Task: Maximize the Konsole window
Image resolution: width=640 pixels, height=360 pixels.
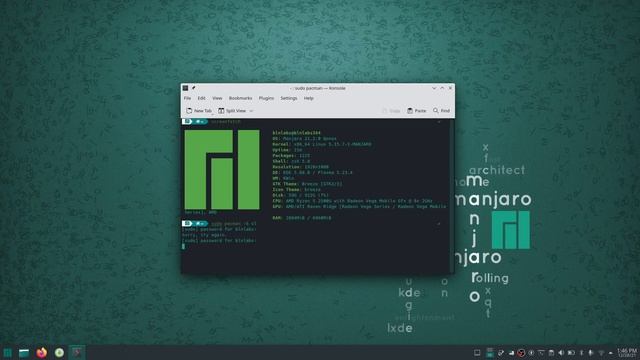Action: coord(442,88)
